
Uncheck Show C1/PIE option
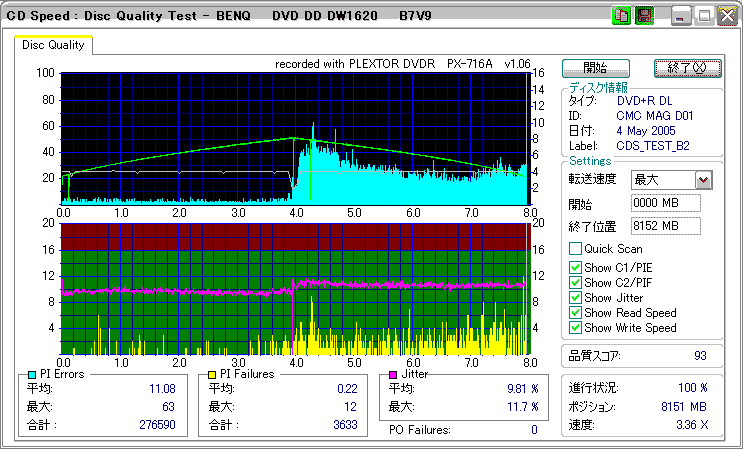575,267
